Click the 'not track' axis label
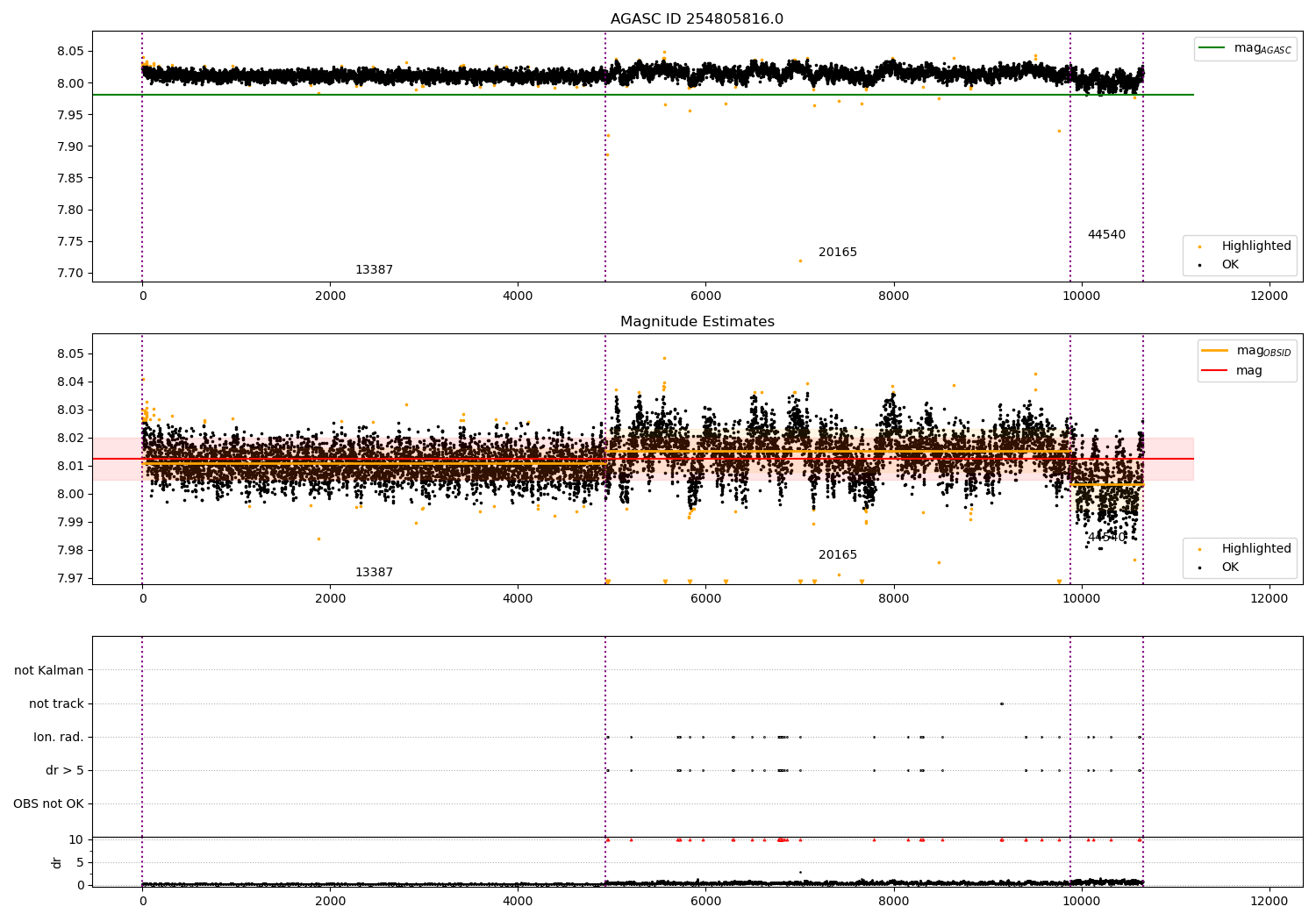1316x921 pixels. [x=56, y=703]
